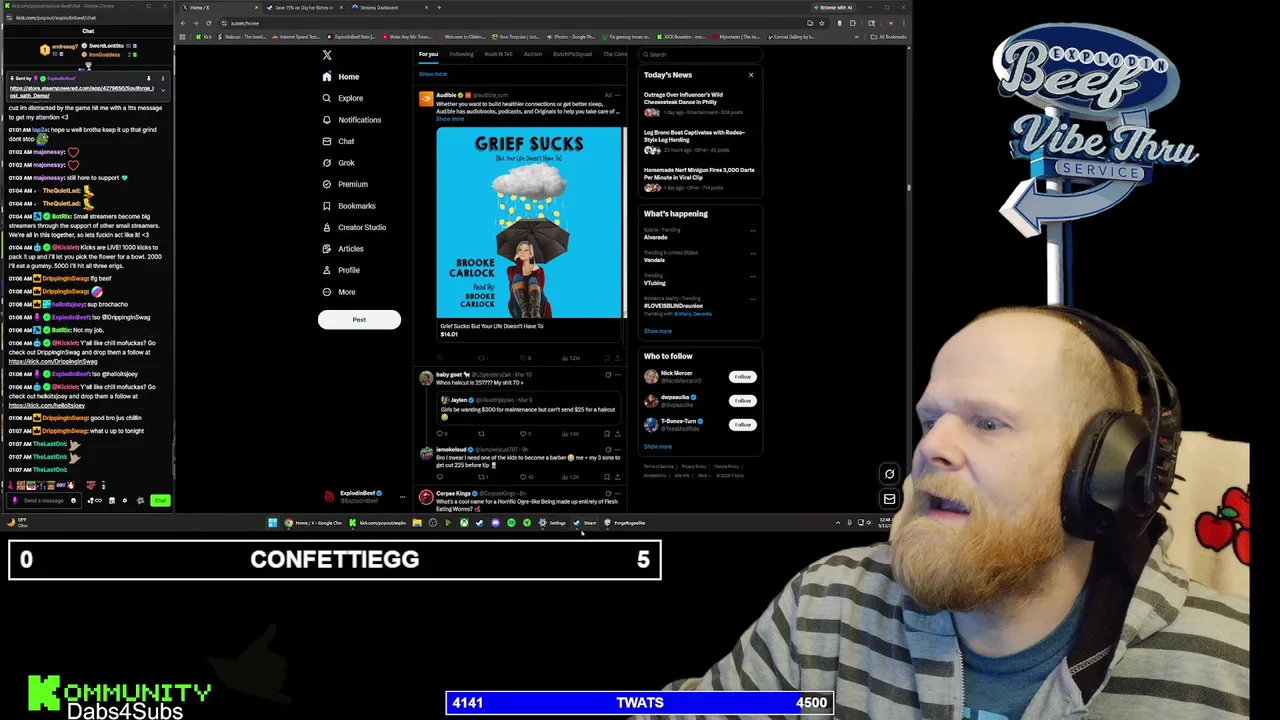Switch to the Following tab
The image size is (1280, 720).
point(461,54)
